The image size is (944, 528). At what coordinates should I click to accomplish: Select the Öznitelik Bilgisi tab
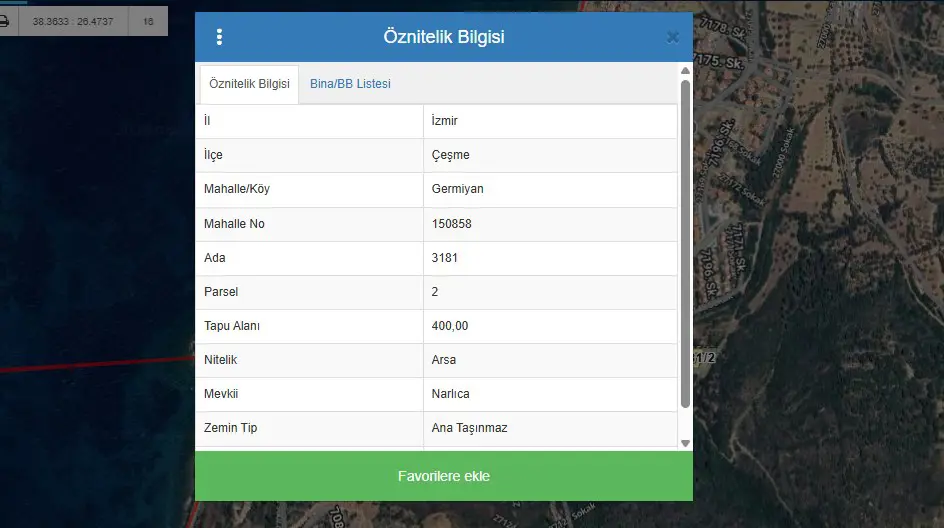pos(249,84)
